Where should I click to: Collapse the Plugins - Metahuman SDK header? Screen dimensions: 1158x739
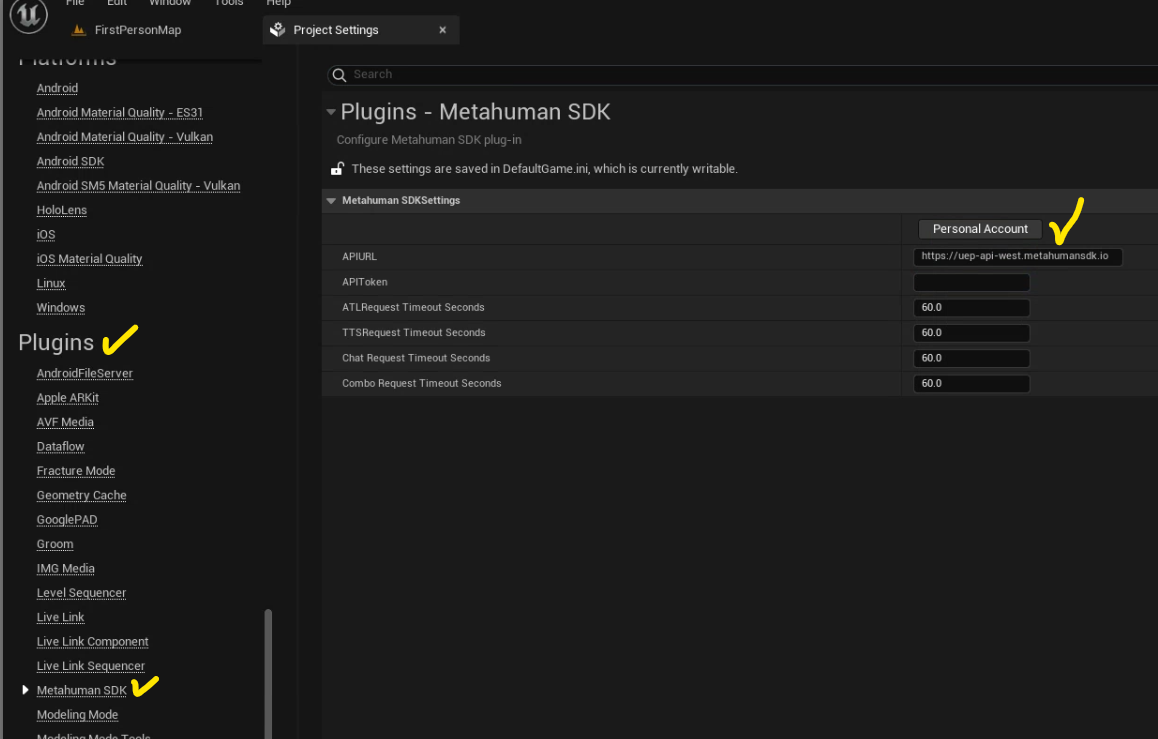point(331,112)
